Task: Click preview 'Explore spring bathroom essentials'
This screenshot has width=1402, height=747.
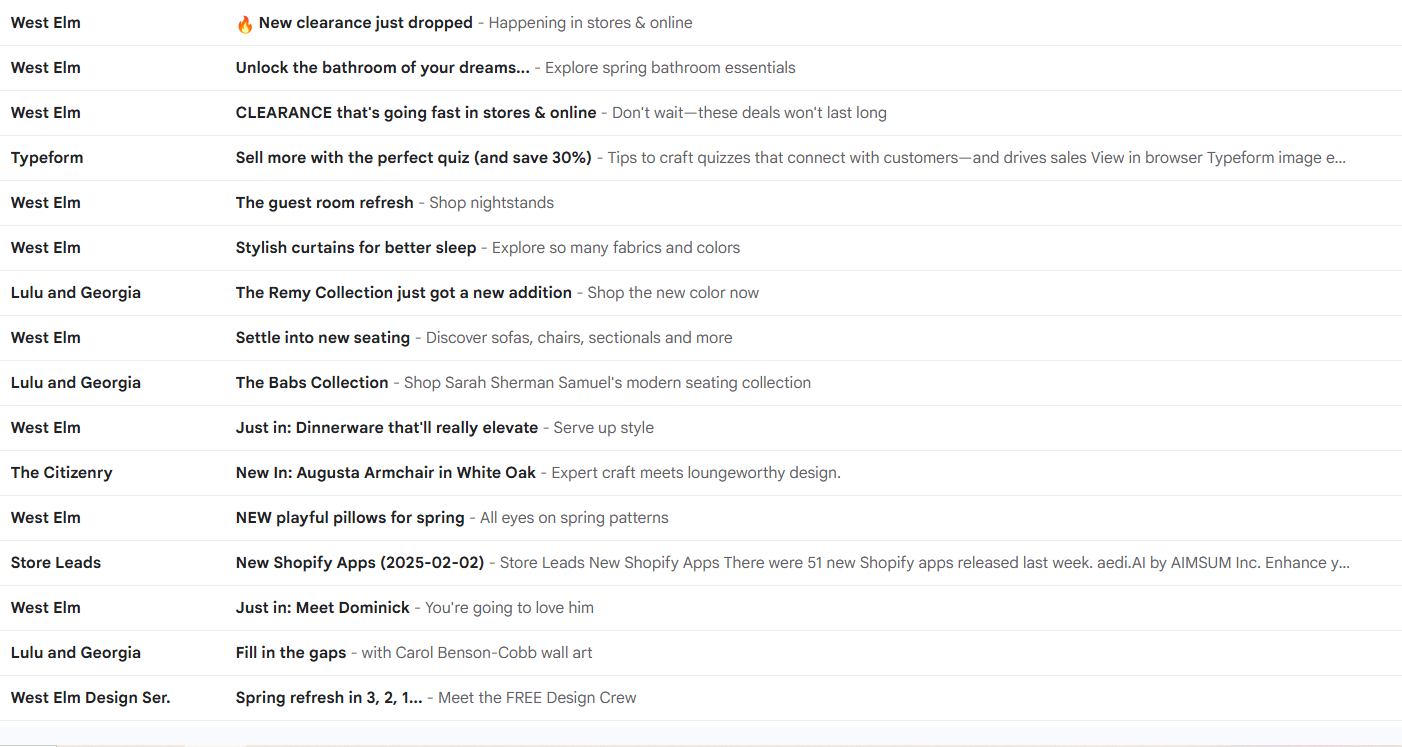Action: pos(670,68)
